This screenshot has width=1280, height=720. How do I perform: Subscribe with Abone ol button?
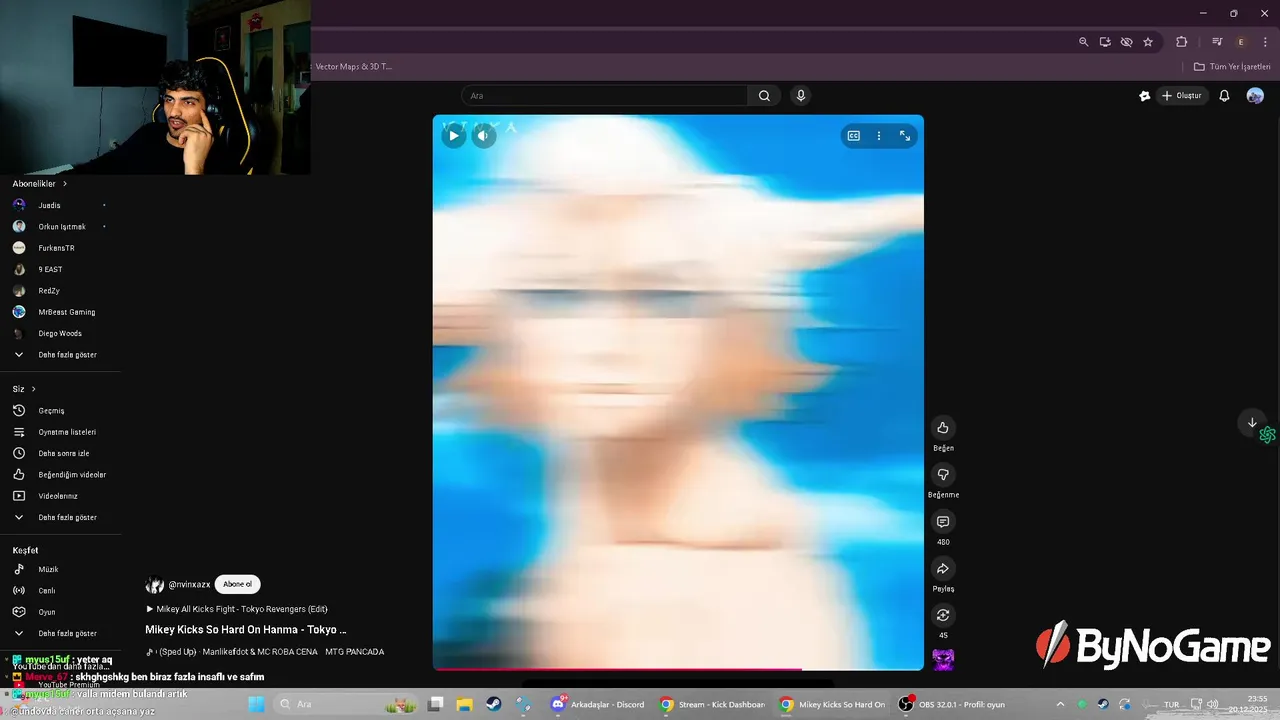[237, 584]
